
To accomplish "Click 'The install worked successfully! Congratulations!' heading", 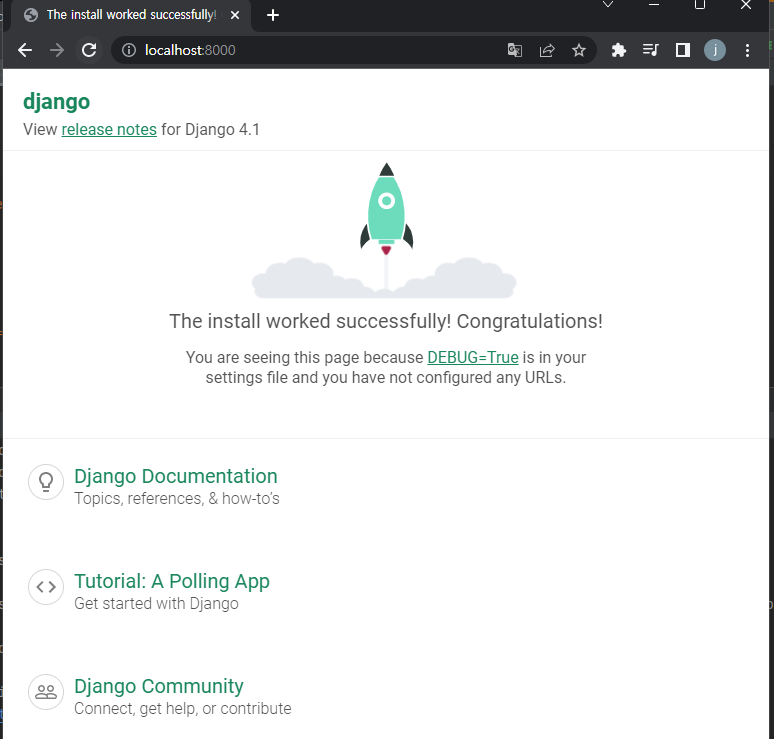I will pyautogui.click(x=386, y=321).
